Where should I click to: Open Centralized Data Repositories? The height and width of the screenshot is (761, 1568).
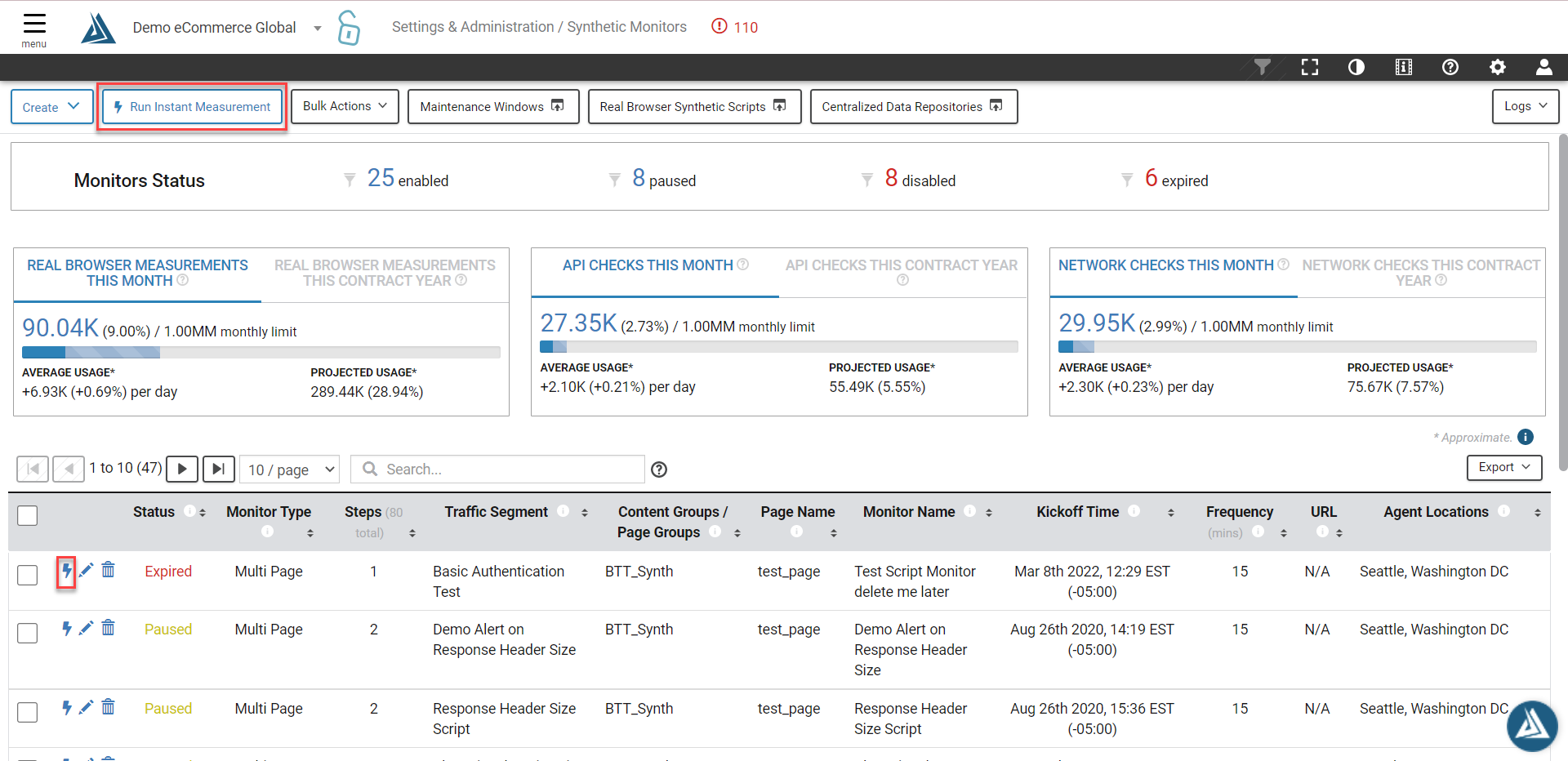coord(914,106)
